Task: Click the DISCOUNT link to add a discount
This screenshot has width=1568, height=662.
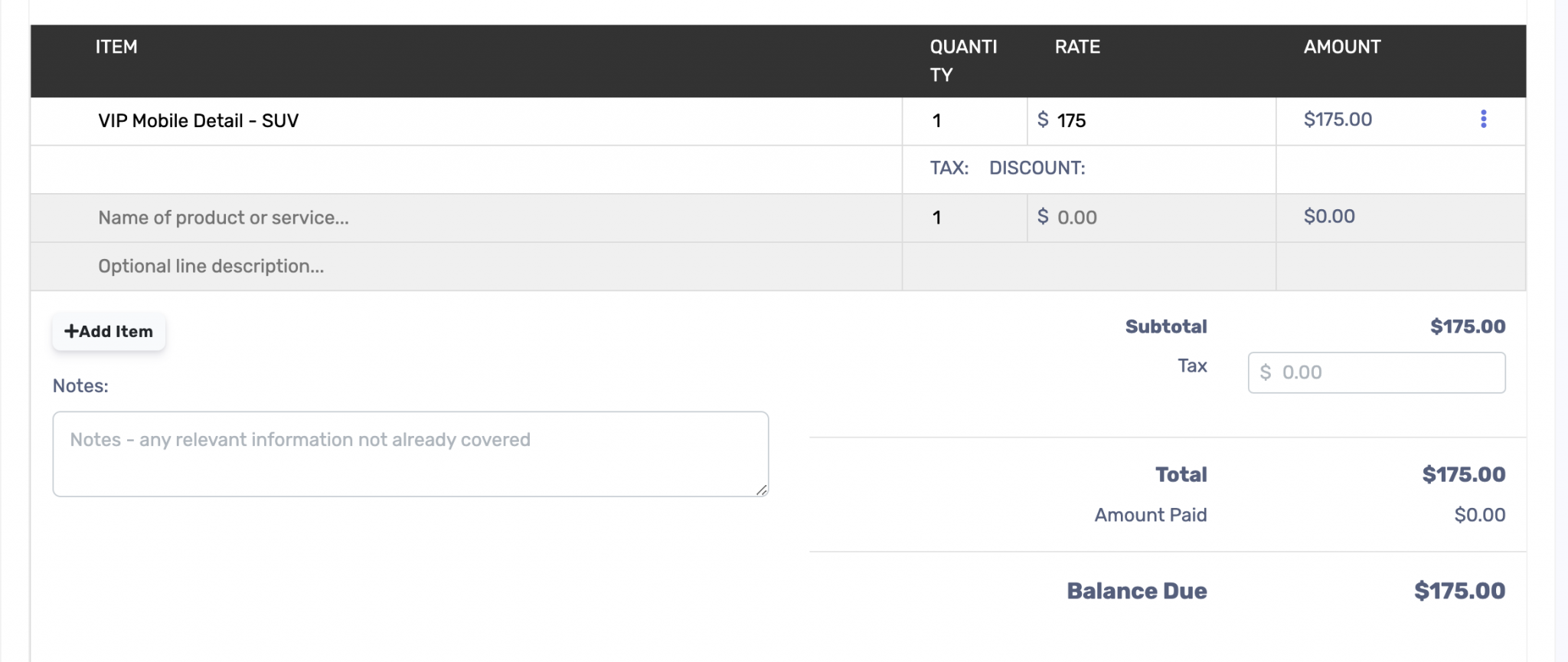Action: [x=1037, y=168]
